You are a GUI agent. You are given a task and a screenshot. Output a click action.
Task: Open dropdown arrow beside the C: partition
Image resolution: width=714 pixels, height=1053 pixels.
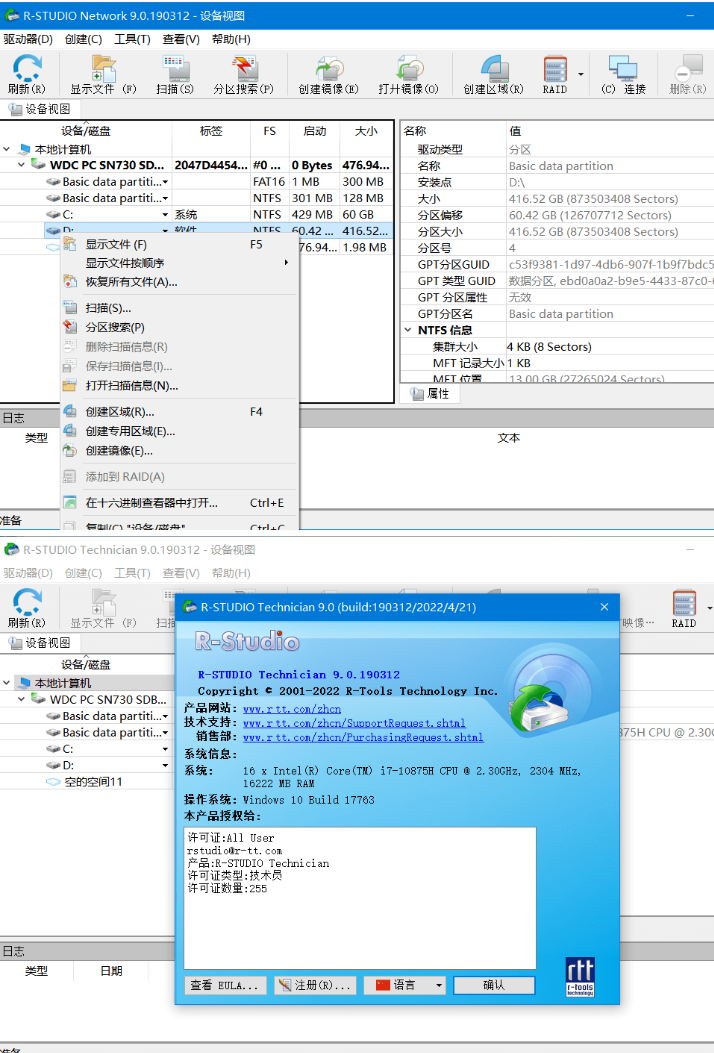(166, 215)
